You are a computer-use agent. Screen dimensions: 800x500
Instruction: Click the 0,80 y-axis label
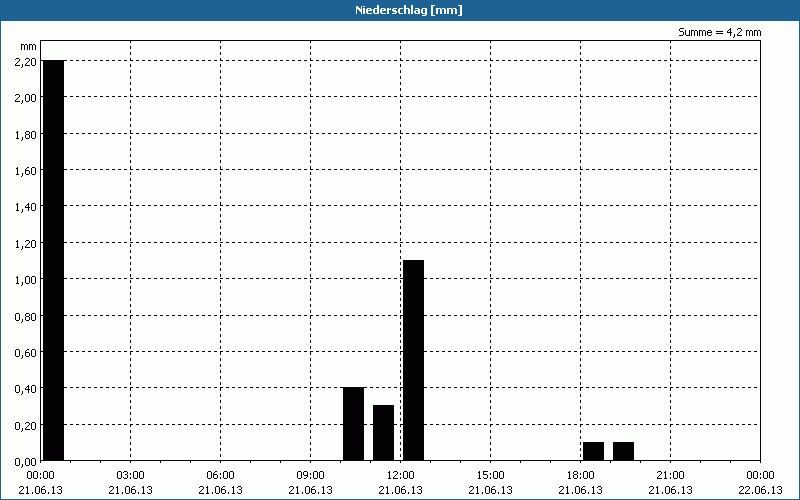[26, 316]
